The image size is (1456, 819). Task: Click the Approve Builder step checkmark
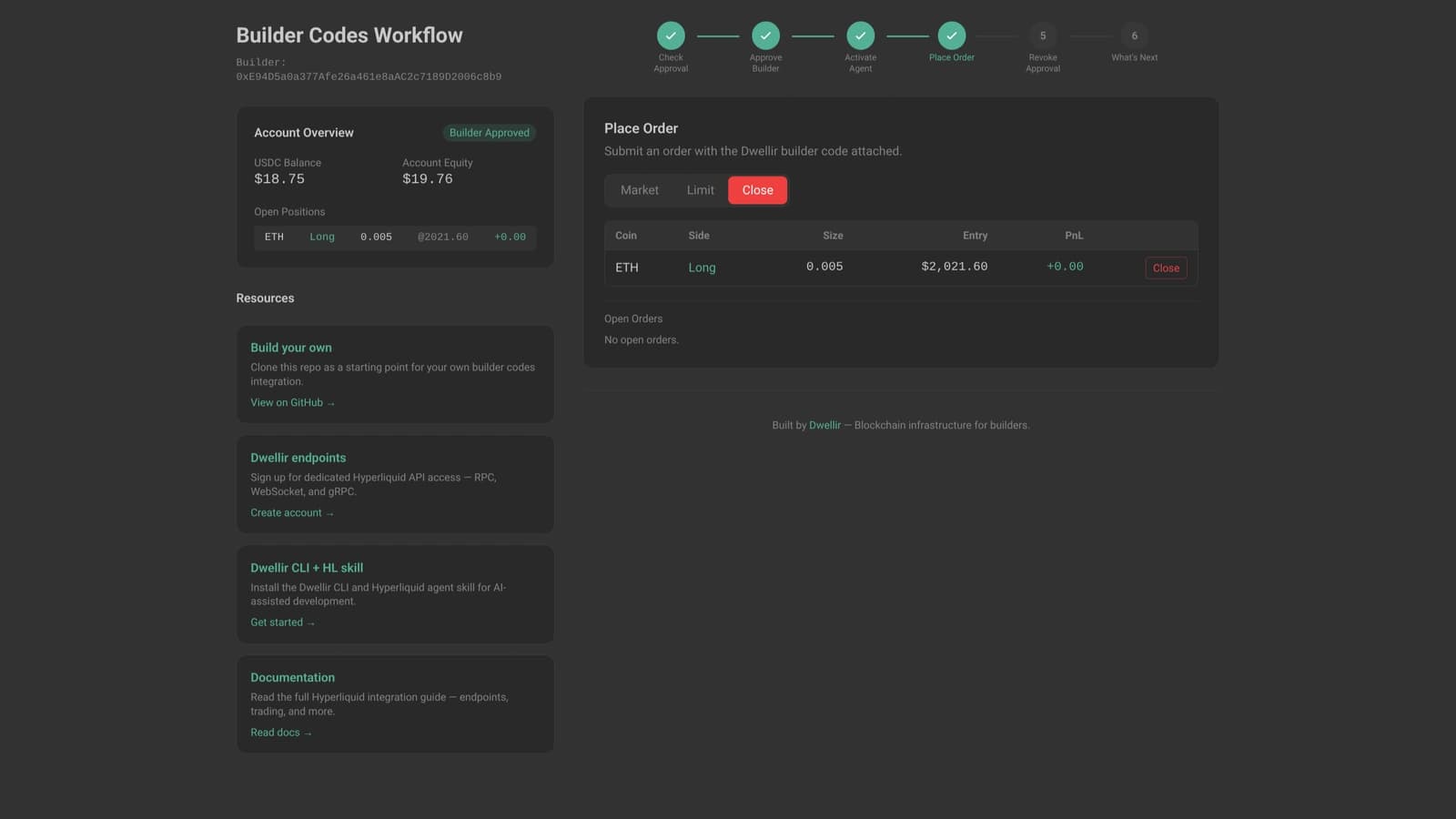[x=765, y=35]
